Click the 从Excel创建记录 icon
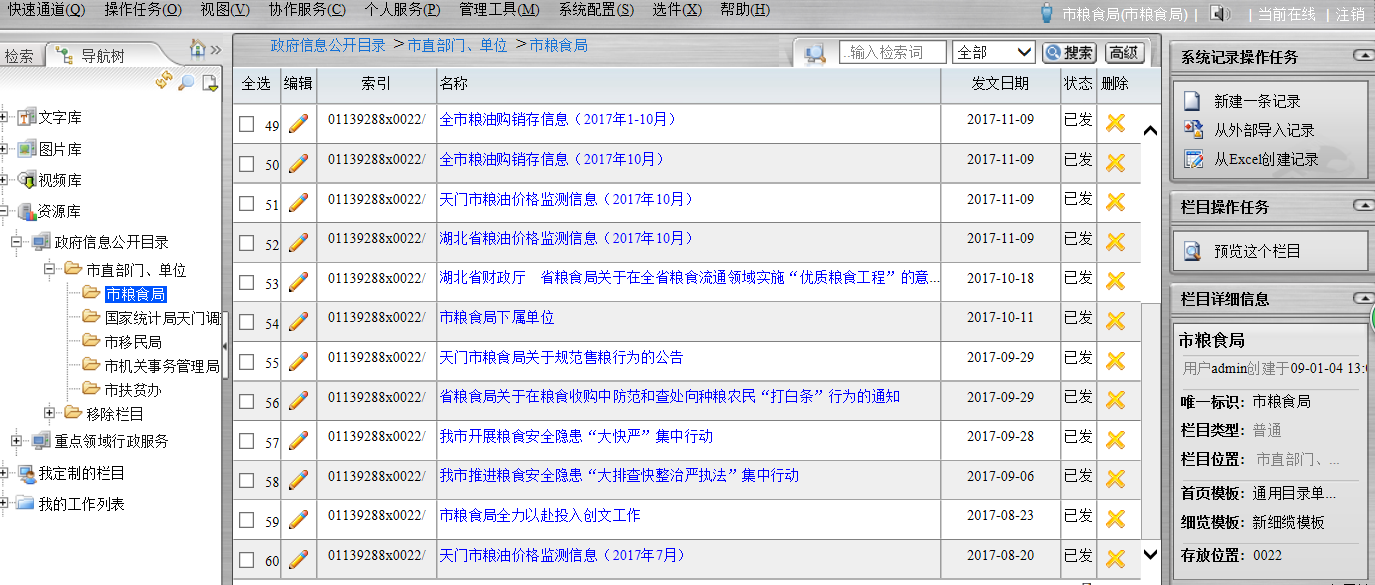The image size is (1375, 585). [1192, 159]
